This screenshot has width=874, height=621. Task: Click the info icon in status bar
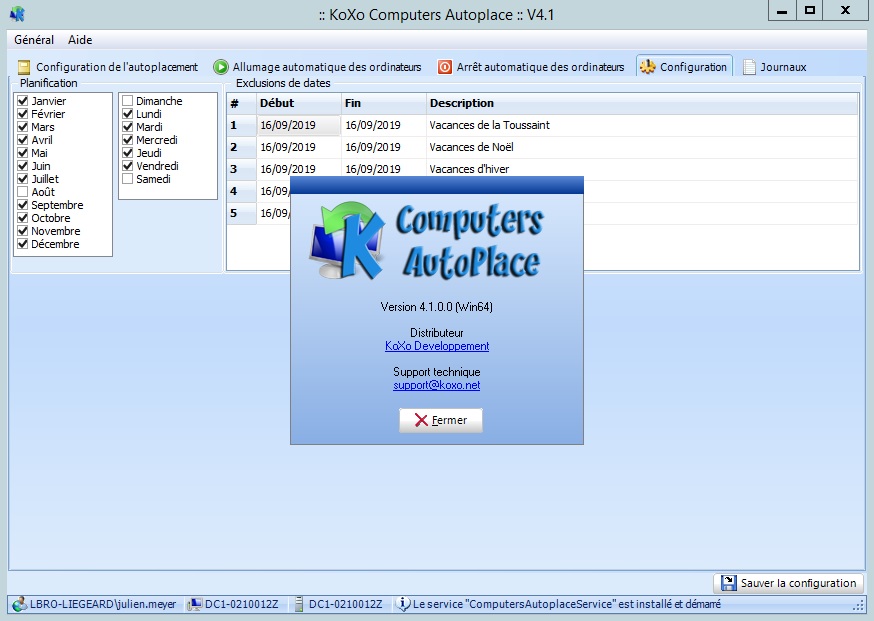402,604
